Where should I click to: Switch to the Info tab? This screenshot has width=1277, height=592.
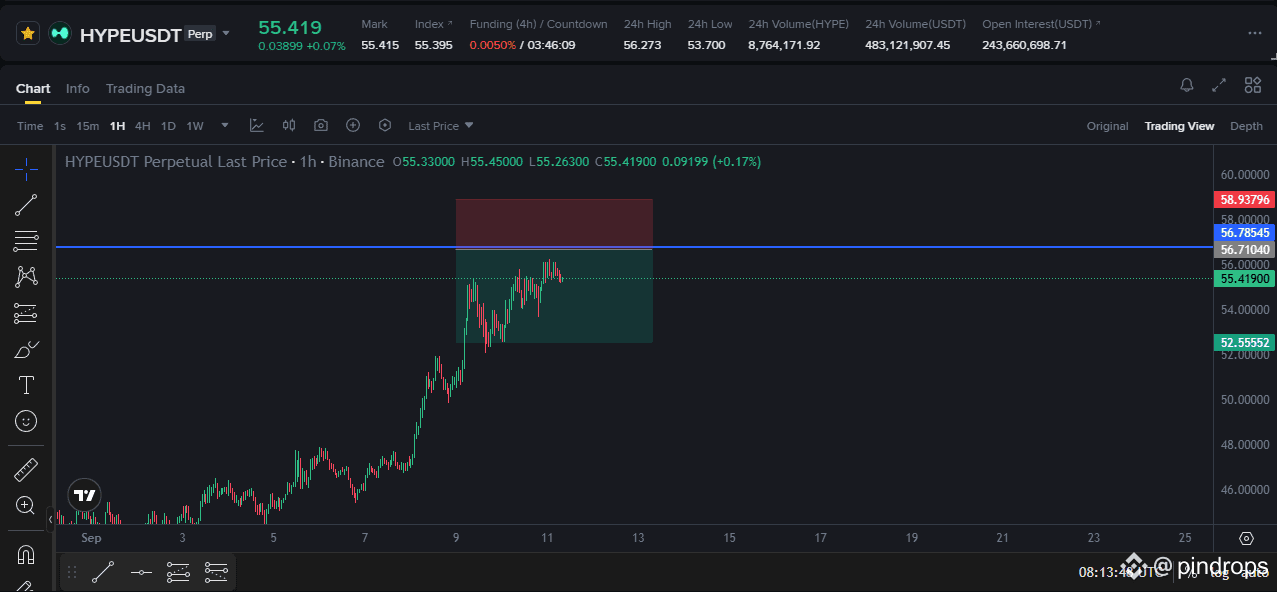(77, 88)
